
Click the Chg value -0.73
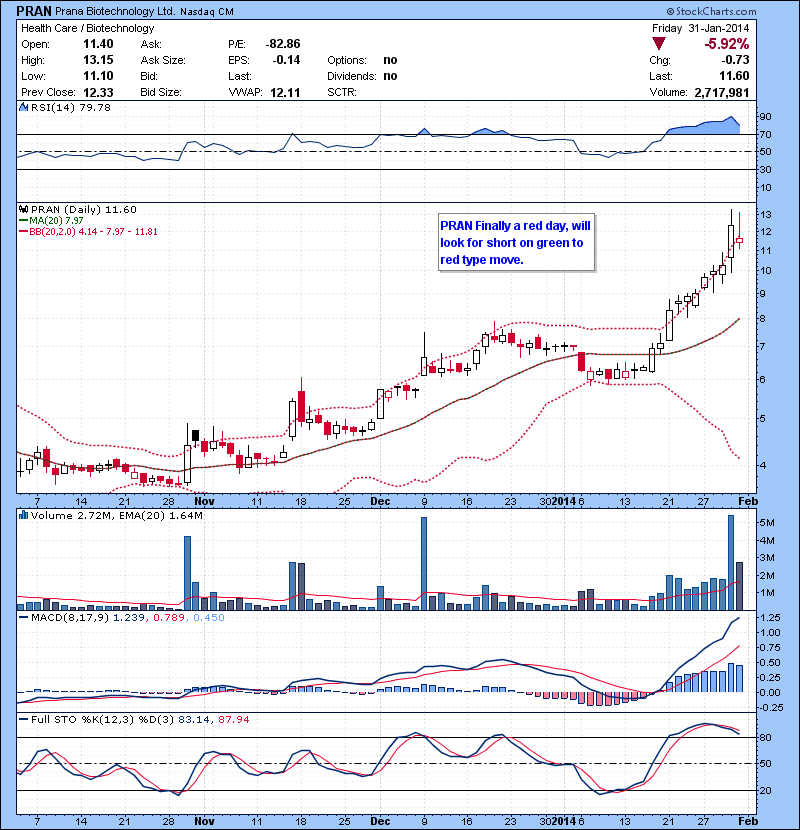coord(735,60)
